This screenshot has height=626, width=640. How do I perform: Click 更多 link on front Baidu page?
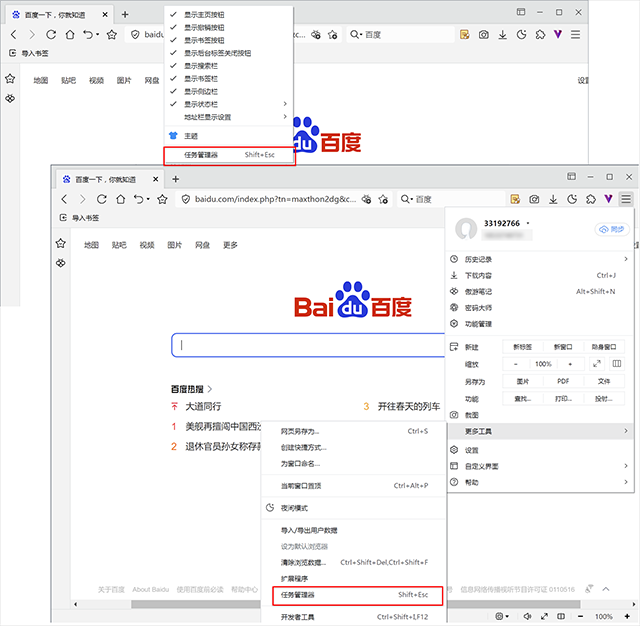230,245
